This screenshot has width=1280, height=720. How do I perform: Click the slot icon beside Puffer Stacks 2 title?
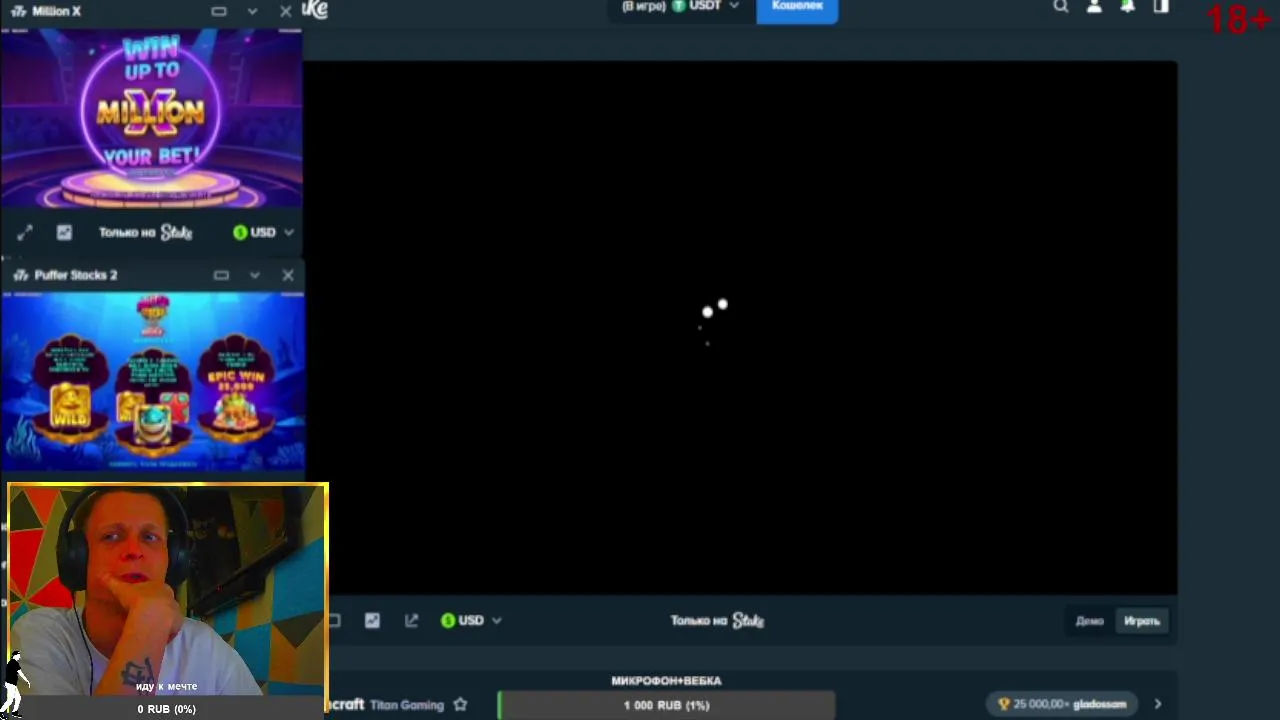[x=21, y=275]
